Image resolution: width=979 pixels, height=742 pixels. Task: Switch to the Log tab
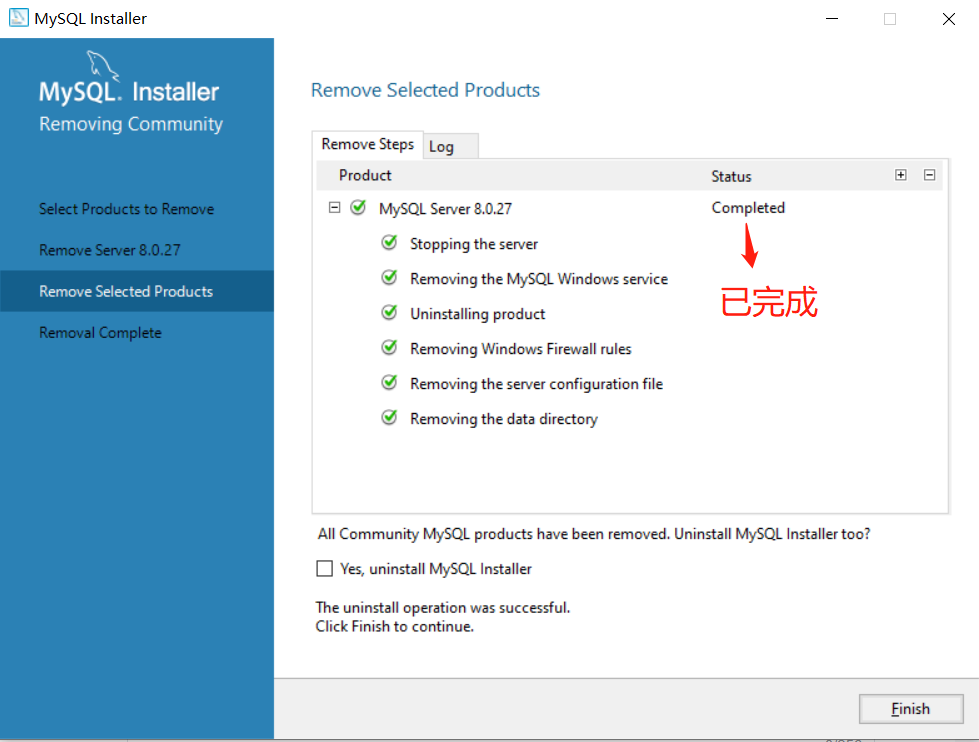click(449, 145)
